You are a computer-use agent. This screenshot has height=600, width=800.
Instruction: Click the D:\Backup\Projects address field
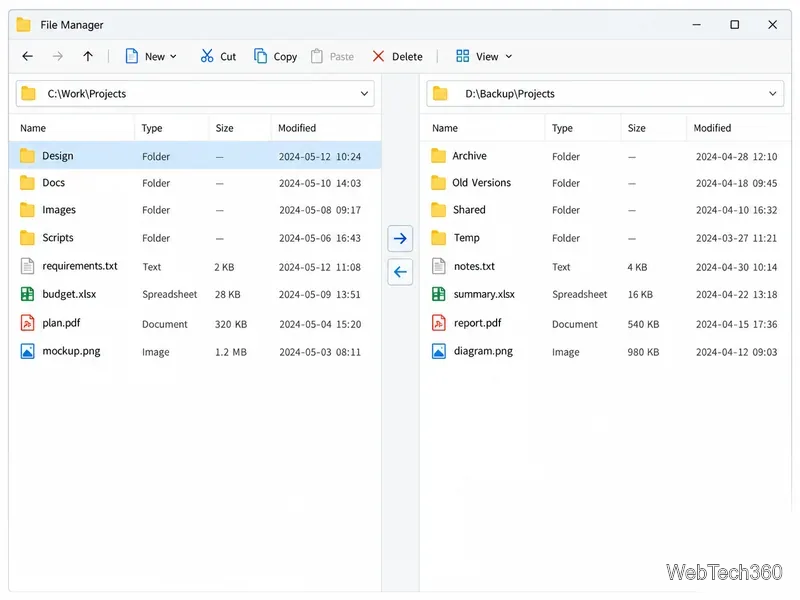(x=605, y=93)
